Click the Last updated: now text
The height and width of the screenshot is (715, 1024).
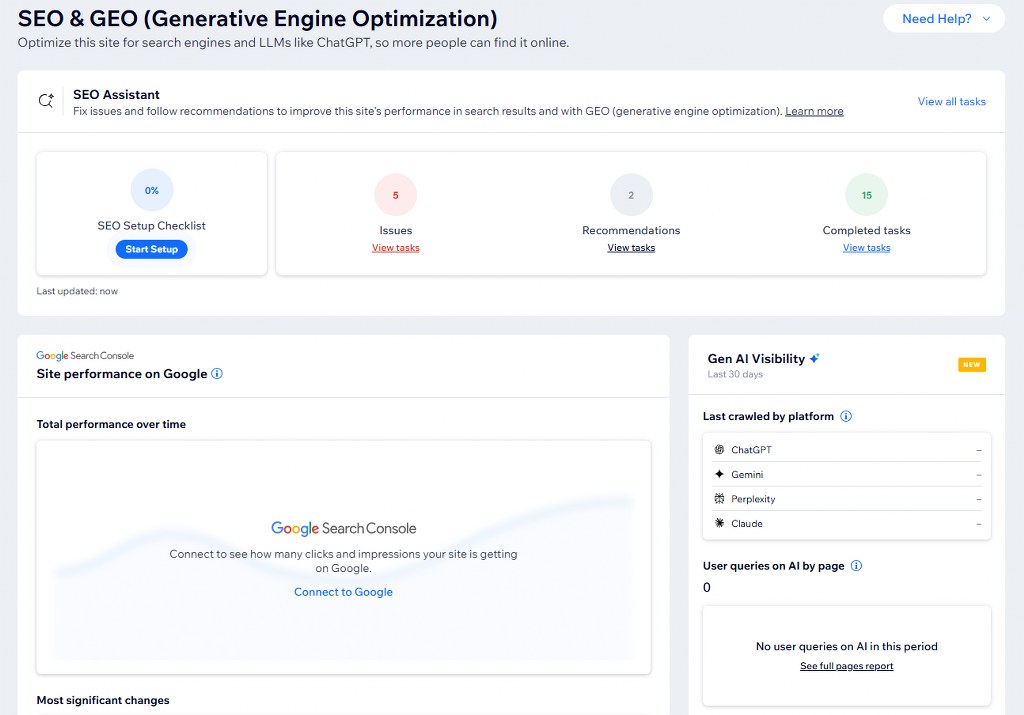pos(77,291)
